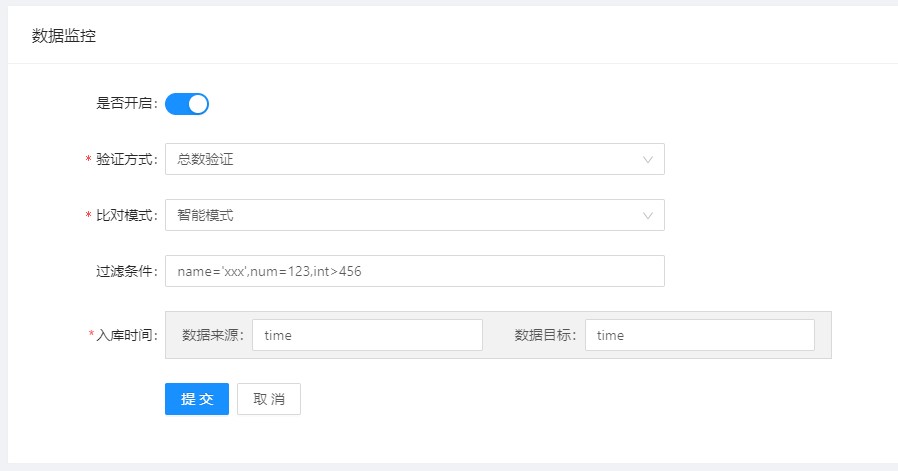Click the 验证方式 field label
This screenshot has height=471, width=898.
pos(126,159)
